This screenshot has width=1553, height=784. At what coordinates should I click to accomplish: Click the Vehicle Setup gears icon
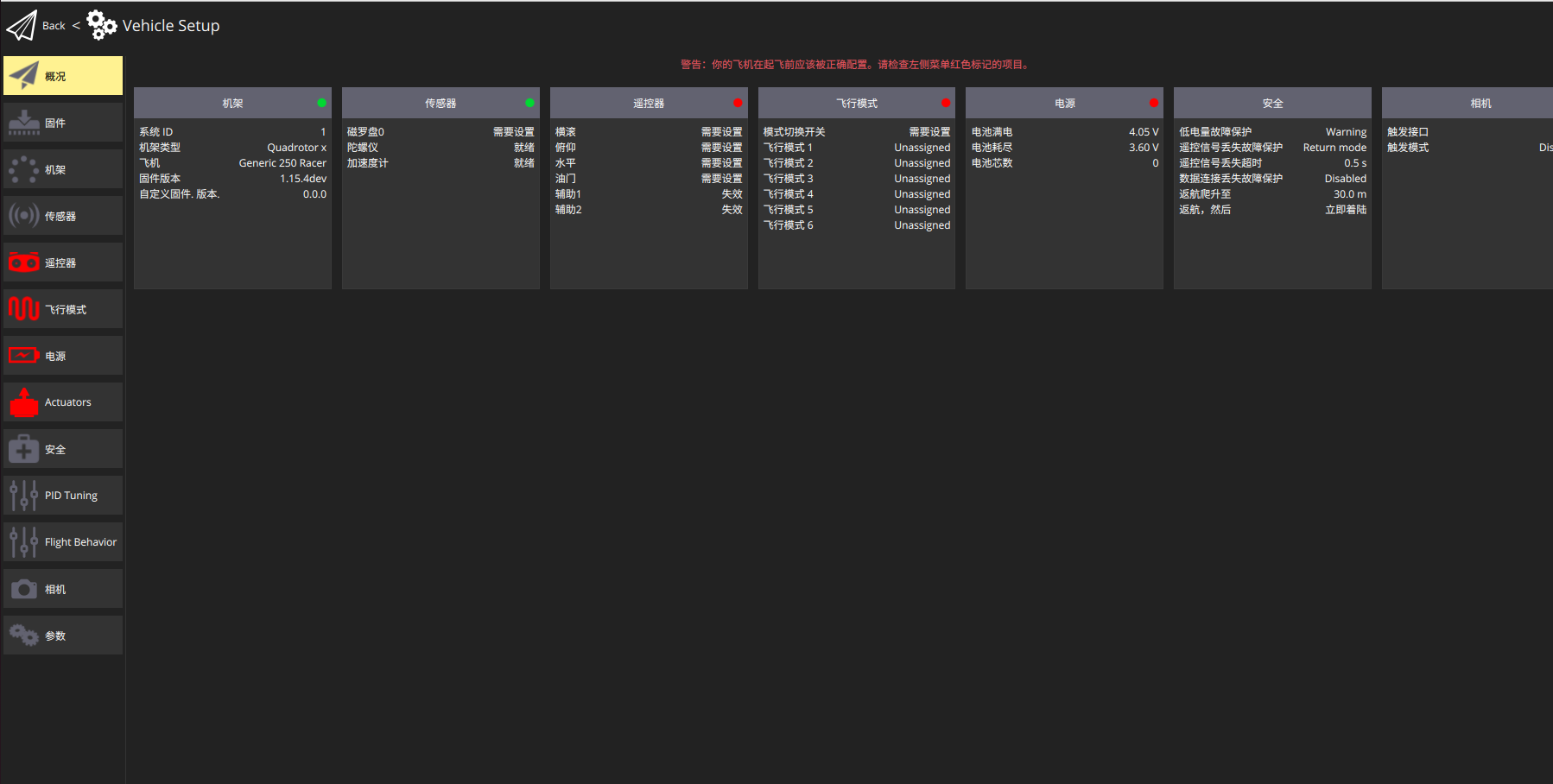pos(102,26)
